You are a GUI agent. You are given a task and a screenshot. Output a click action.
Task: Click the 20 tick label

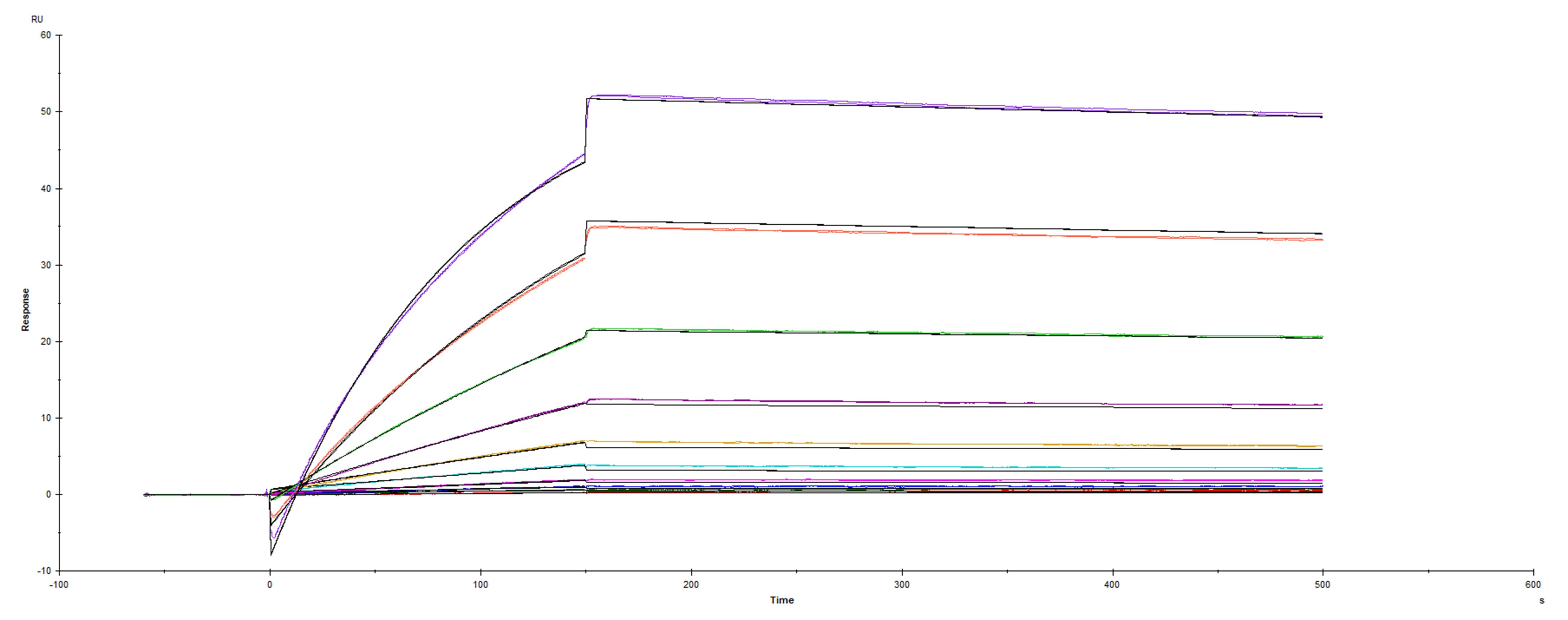[x=46, y=342]
